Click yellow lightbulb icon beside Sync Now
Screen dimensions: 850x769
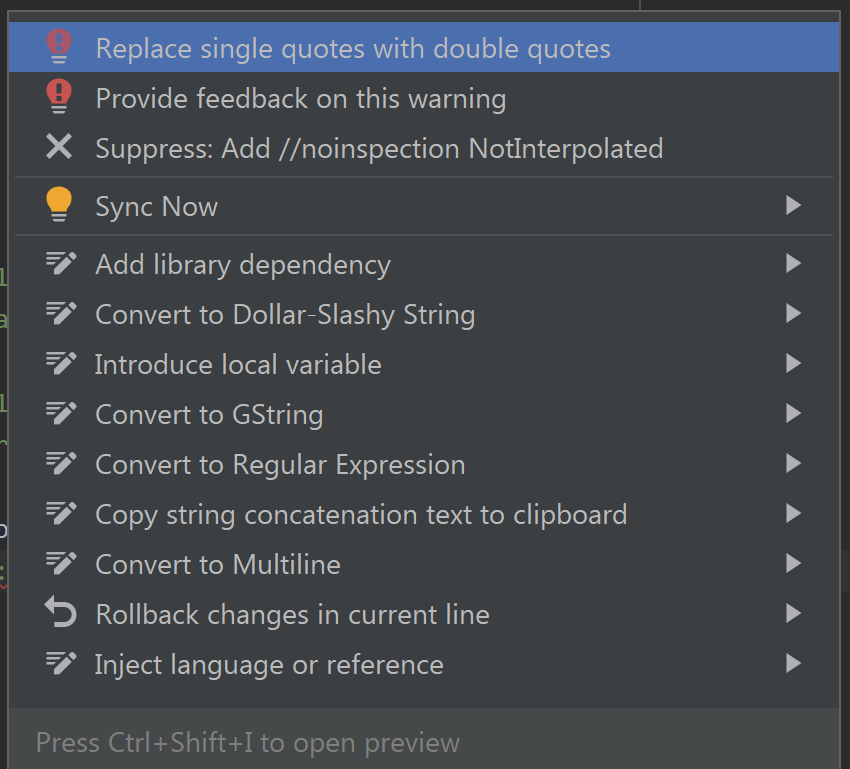tap(59, 204)
